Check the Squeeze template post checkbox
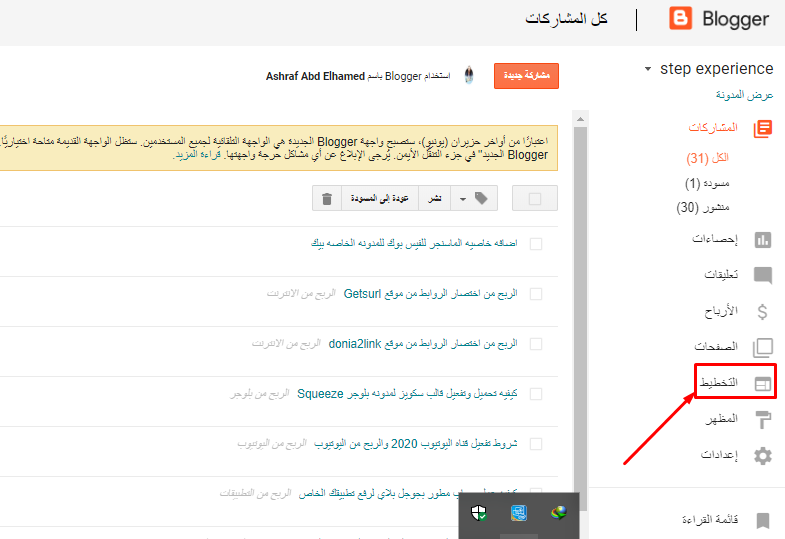The height and width of the screenshot is (539, 785). click(x=536, y=394)
